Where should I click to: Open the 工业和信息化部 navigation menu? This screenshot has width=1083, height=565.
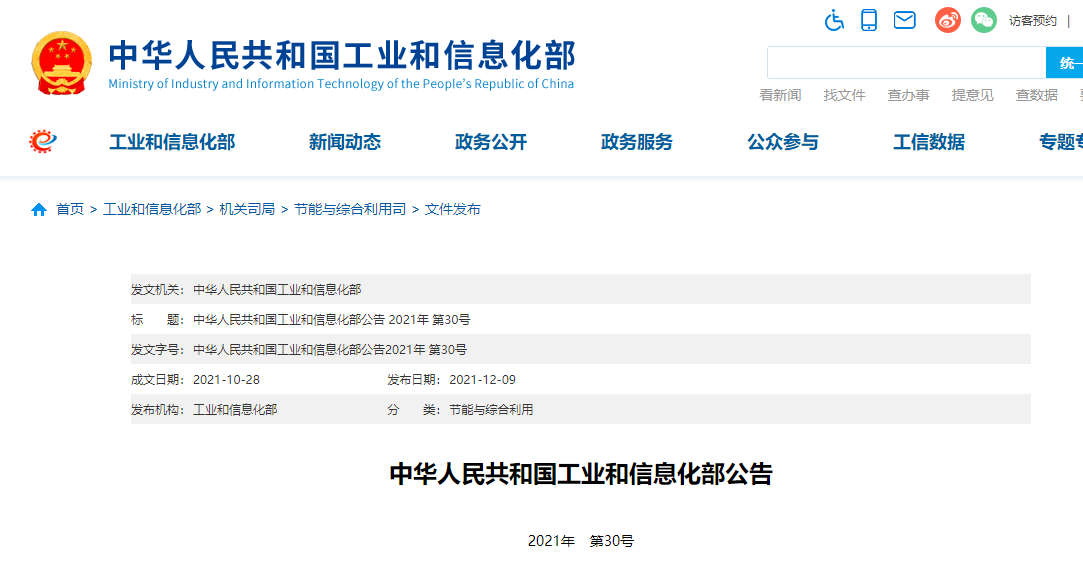[x=172, y=142]
